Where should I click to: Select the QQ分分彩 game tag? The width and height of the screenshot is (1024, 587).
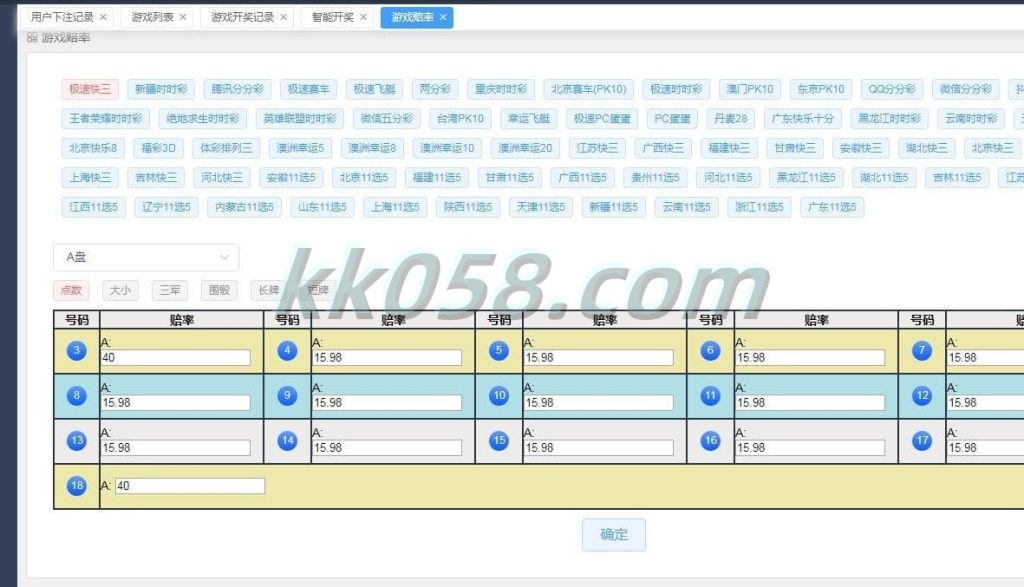[x=892, y=89]
